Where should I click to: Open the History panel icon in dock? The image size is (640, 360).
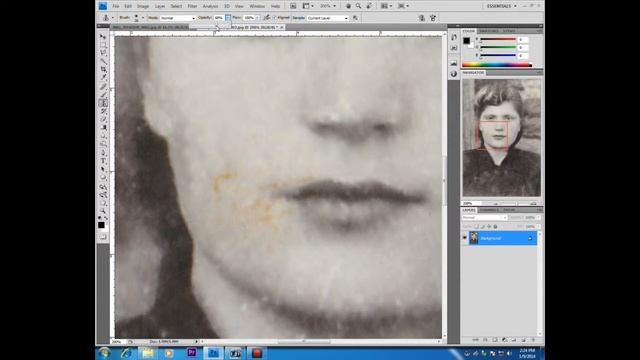pos(454,37)
